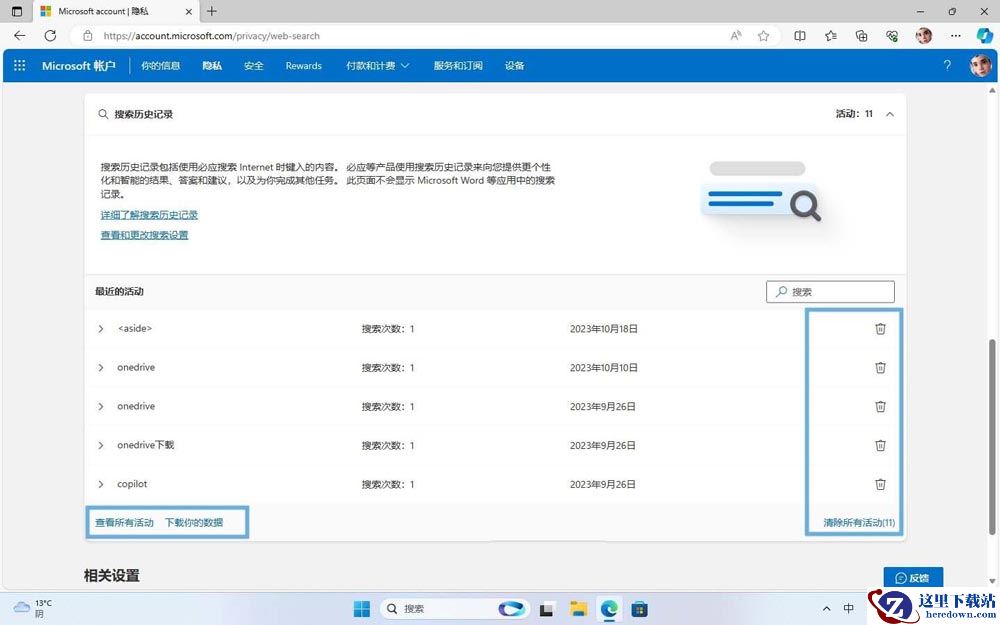
Task: Delete the onedrive下载 entry with trash icon
Action: pyautogui.click(x=880, y=446)
